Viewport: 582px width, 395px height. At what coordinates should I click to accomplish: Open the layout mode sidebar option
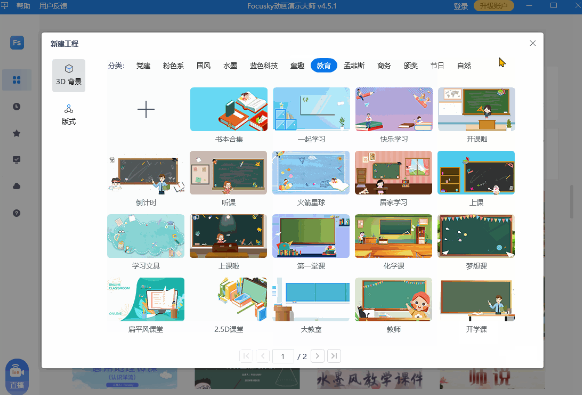point(68,114)
